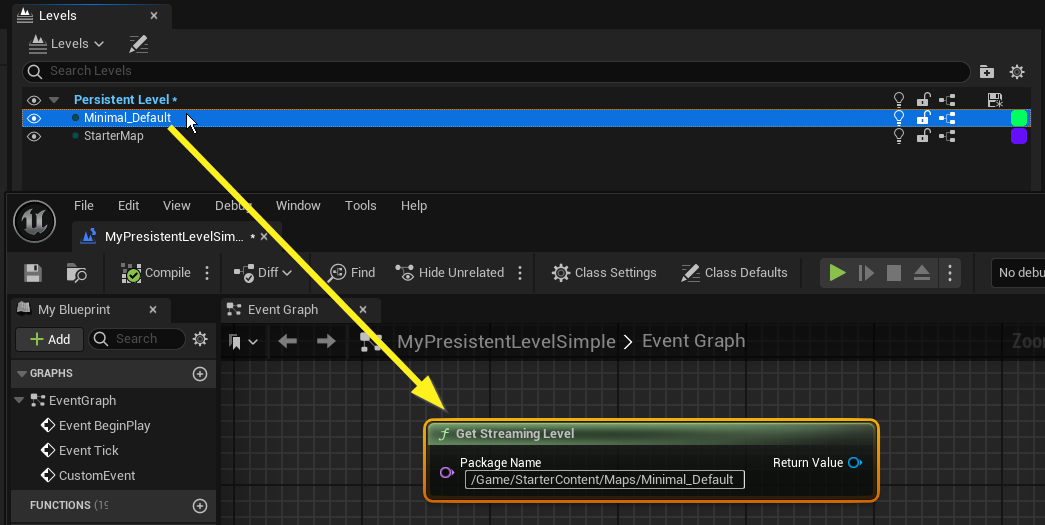This screenshot has width=1045, height=525.
Task: Collapse the GRAPHS section
Action: coord(21,374)
